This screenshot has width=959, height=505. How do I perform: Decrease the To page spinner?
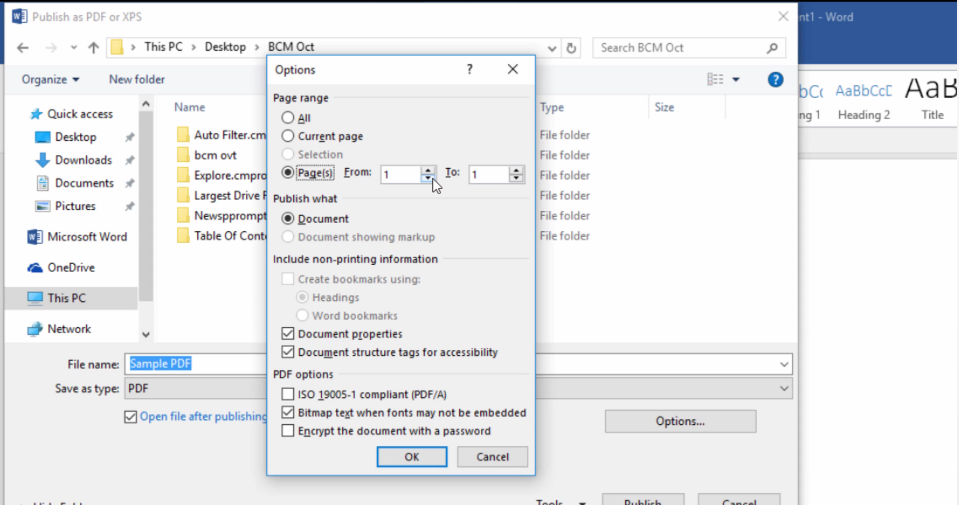pos(516,179)
